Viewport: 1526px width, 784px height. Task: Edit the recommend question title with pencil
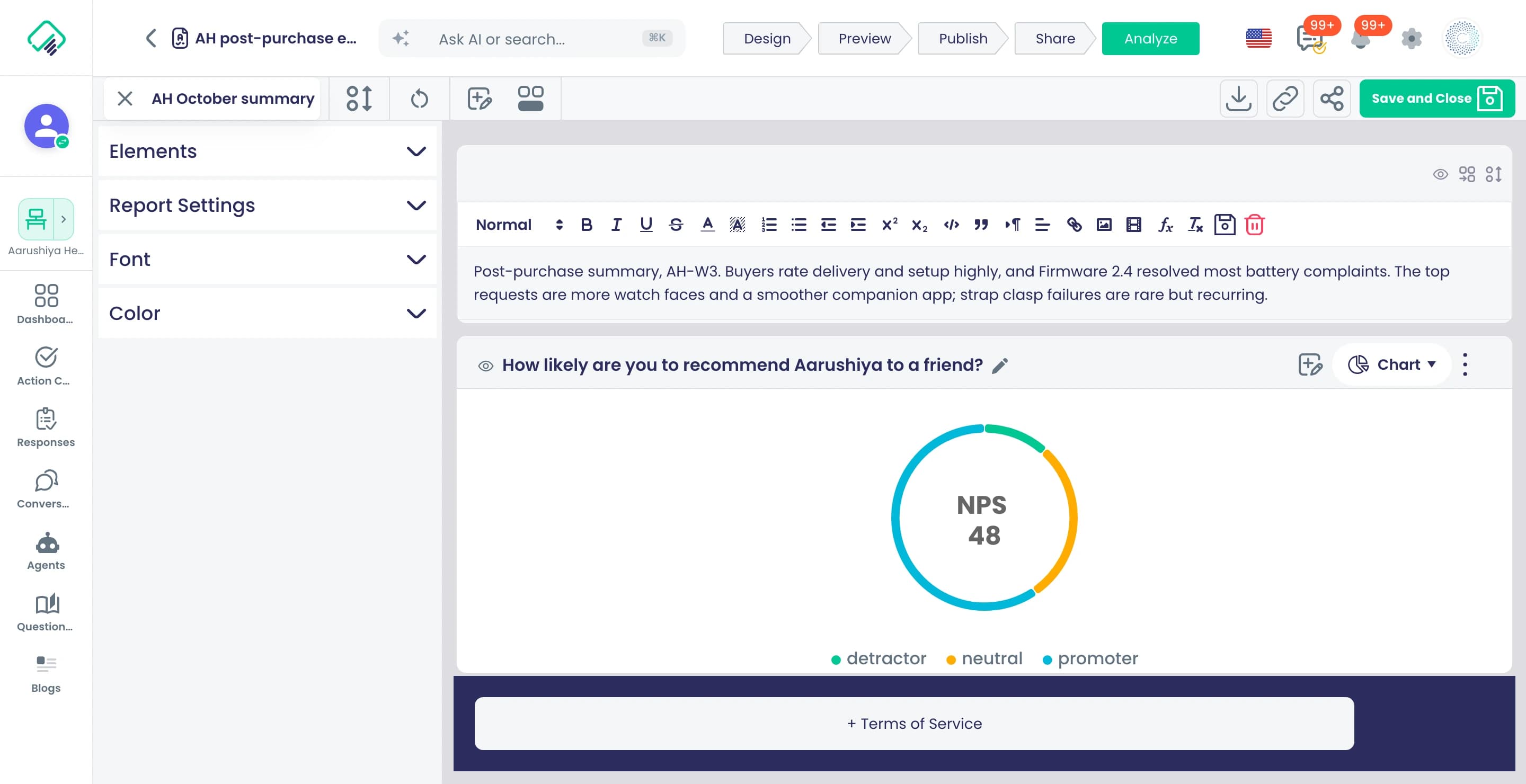coord(1000,366)
